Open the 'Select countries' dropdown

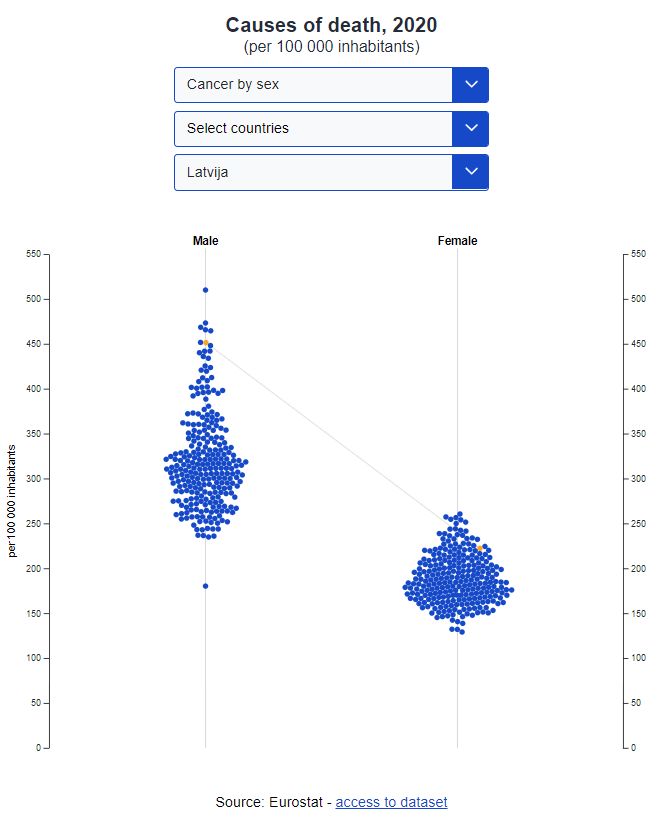(313, 128)
